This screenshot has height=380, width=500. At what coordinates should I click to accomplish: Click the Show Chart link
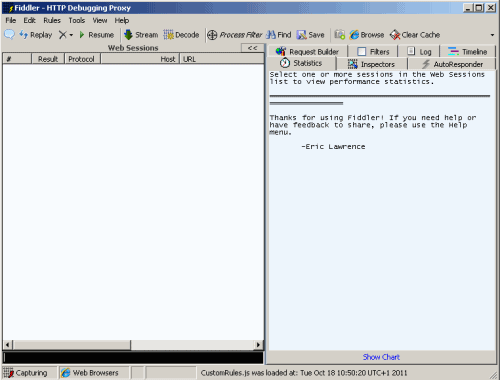tap(381, 357)
